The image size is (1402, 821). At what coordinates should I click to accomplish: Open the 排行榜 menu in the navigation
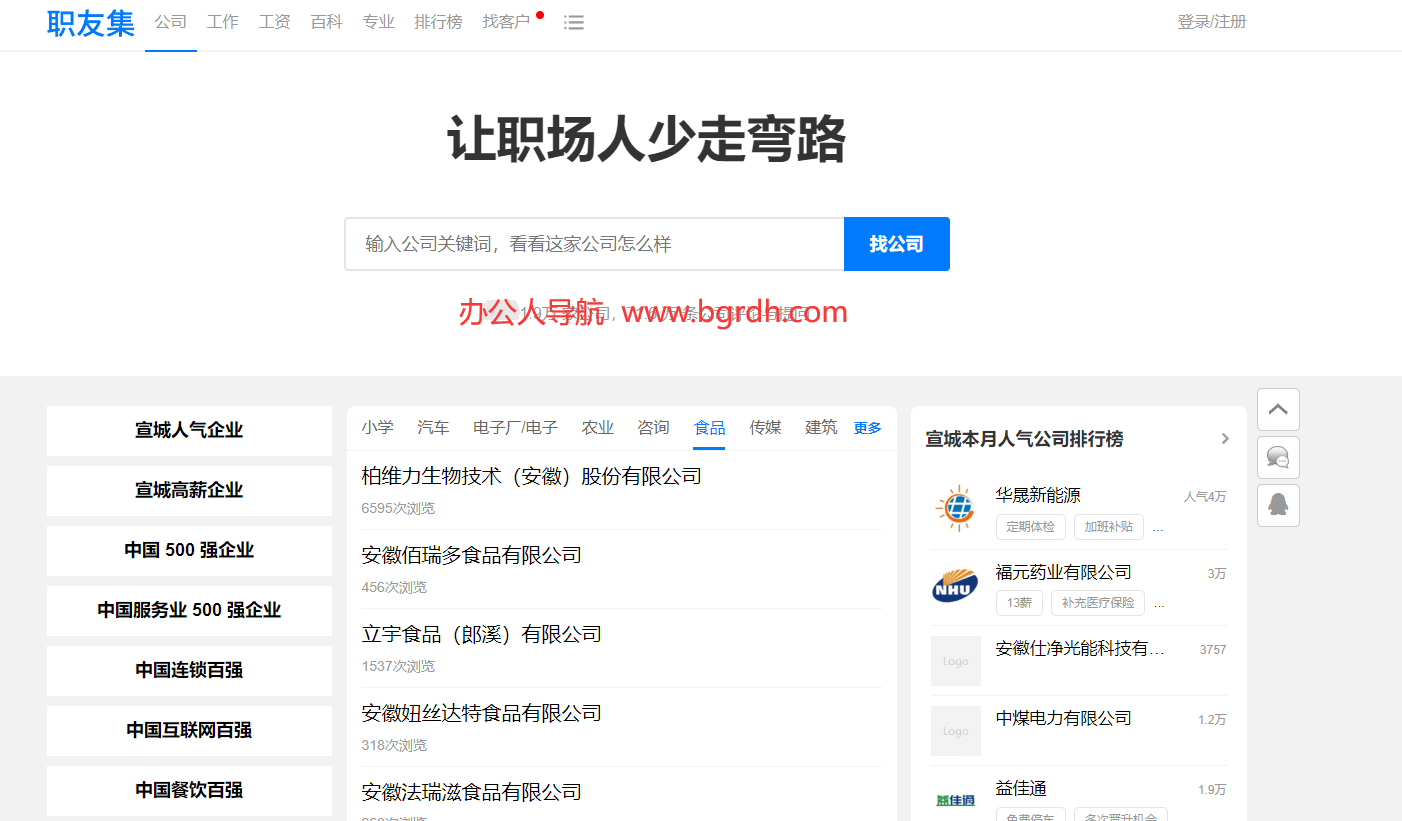[438, 22]
